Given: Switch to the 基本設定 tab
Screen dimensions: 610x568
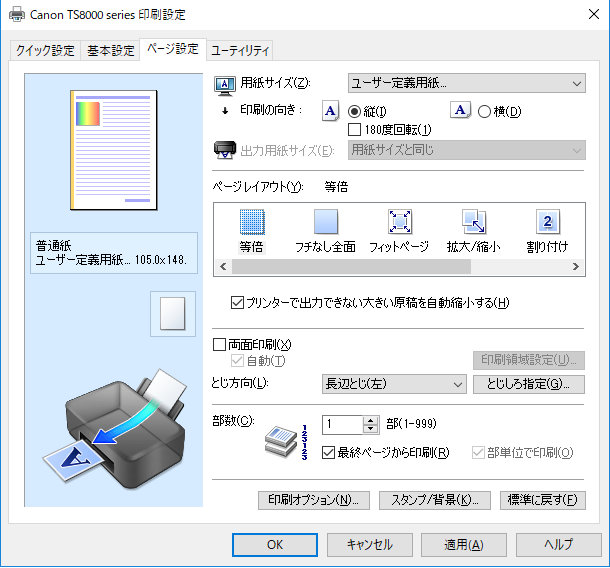Looking at the screenshot, I should tap(110, 51).
